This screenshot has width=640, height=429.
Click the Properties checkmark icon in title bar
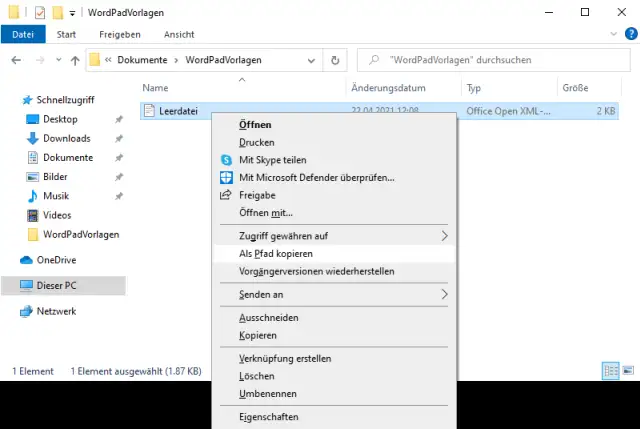coord(40,13)
